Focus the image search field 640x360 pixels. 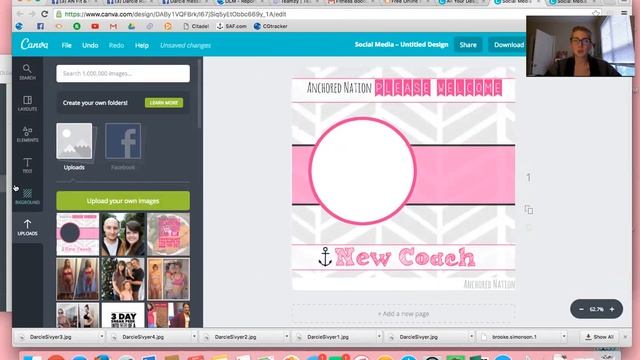coord(123,73)
